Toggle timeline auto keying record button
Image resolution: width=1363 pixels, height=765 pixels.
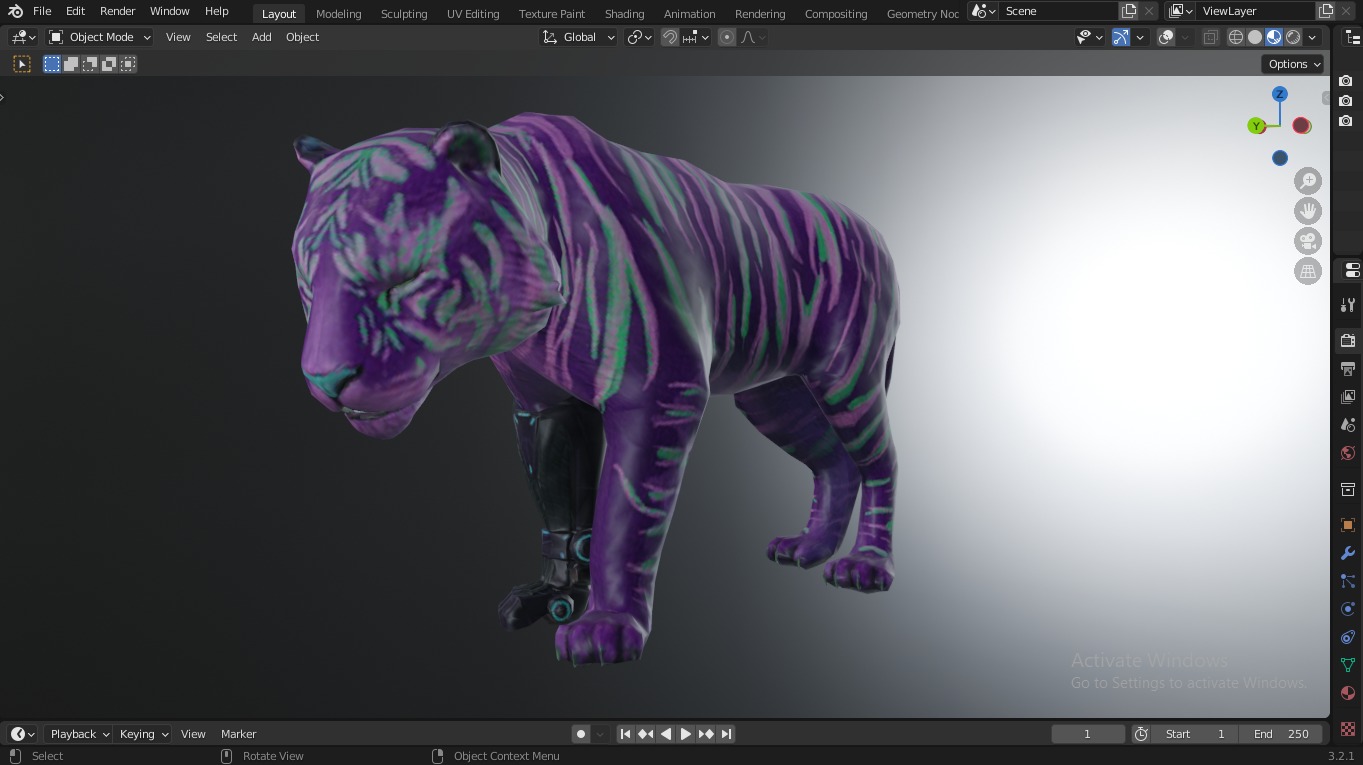[x=580, y=734]
